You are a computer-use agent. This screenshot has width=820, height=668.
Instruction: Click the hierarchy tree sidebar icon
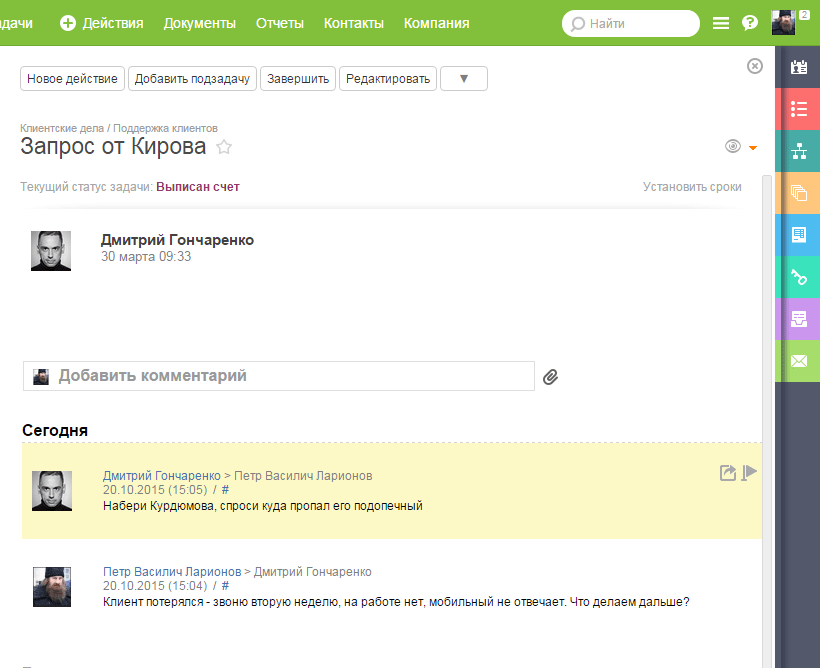point(798,151)
